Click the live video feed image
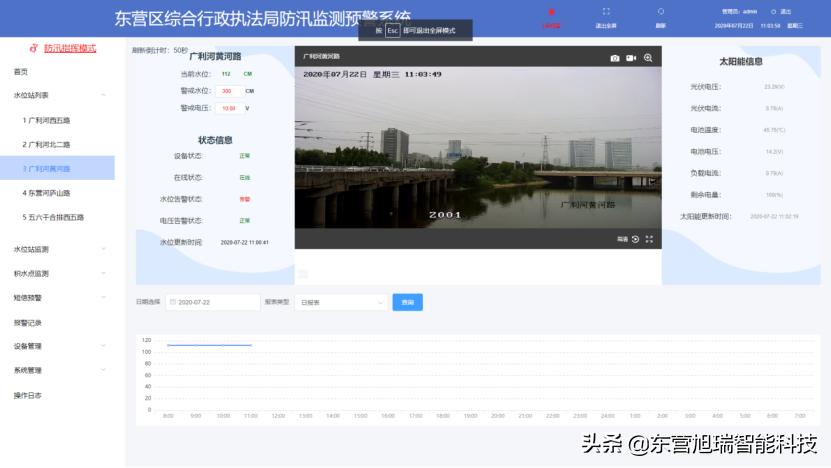 pyautogui.click(x=478, y=147)
